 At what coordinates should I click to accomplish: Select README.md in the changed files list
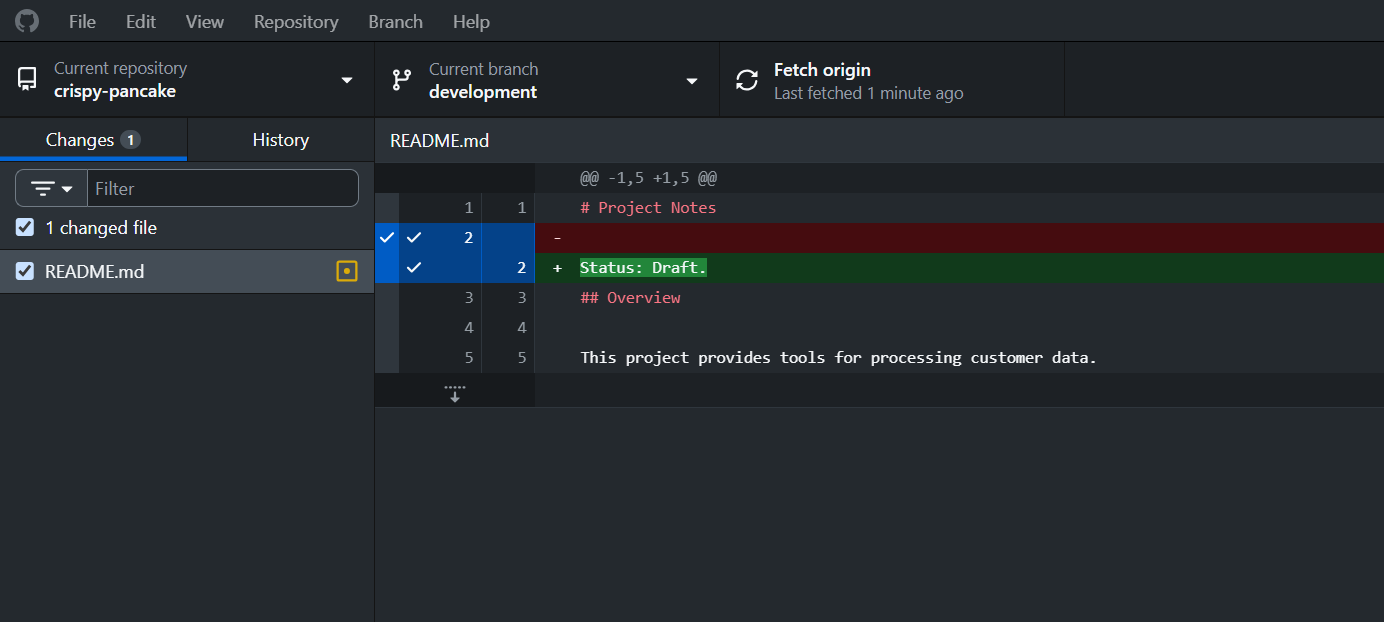coord(187,271)
